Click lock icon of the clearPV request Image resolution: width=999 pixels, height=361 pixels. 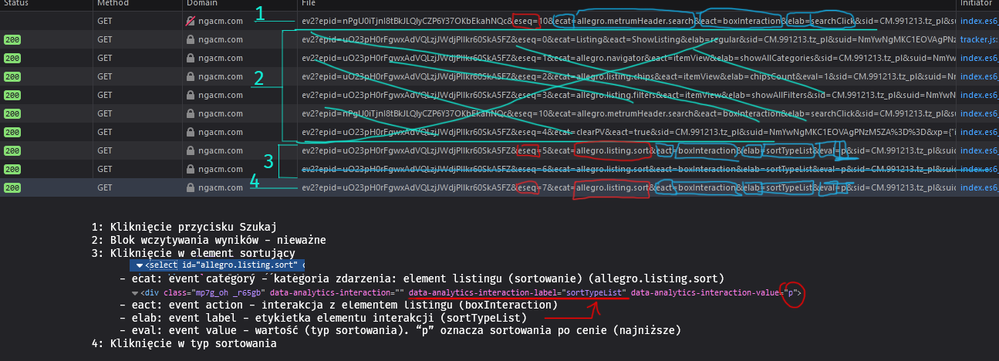tap(190, 132)
